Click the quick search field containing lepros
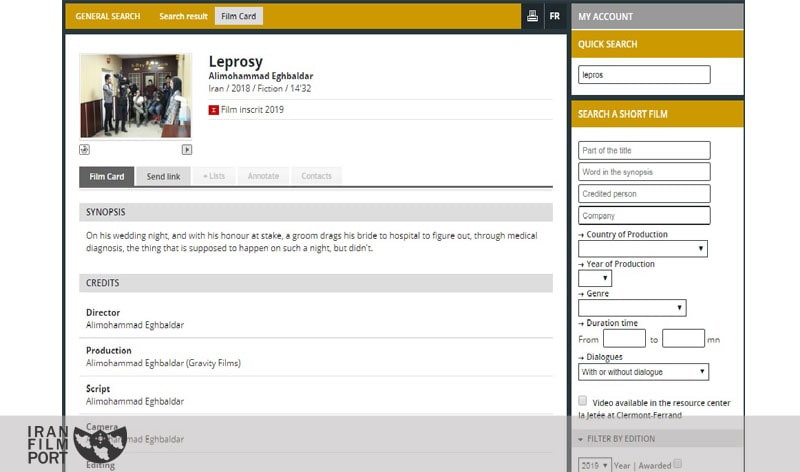This screenshot has width=800, height=472. coord(643,75)
